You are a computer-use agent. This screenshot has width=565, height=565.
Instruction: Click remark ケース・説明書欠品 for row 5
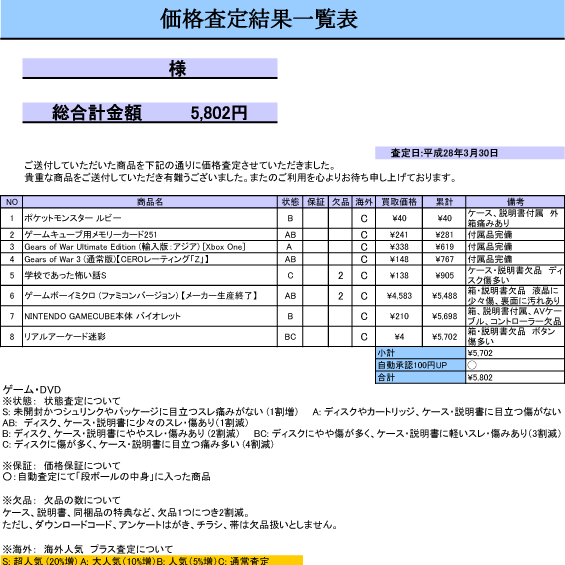515,276
